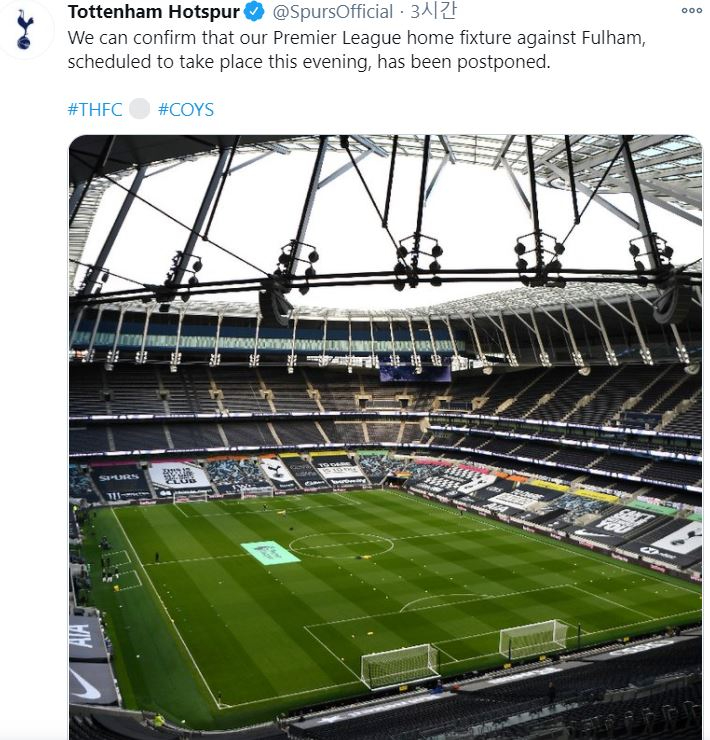Open the three-dot more options menu
Screen dimensions: 710x740
pos(692,10)
